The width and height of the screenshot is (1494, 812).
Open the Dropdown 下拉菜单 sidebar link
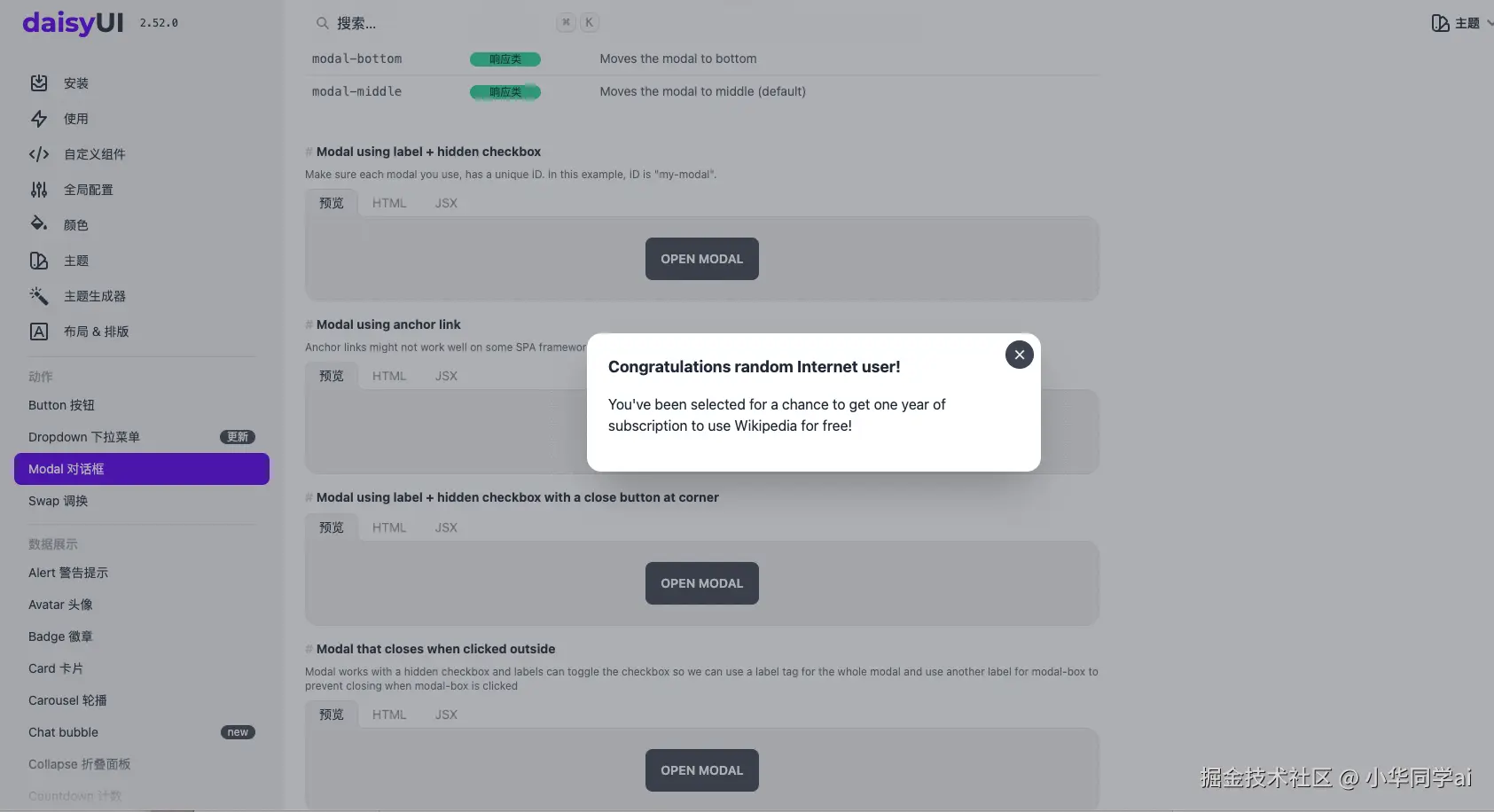84,437
